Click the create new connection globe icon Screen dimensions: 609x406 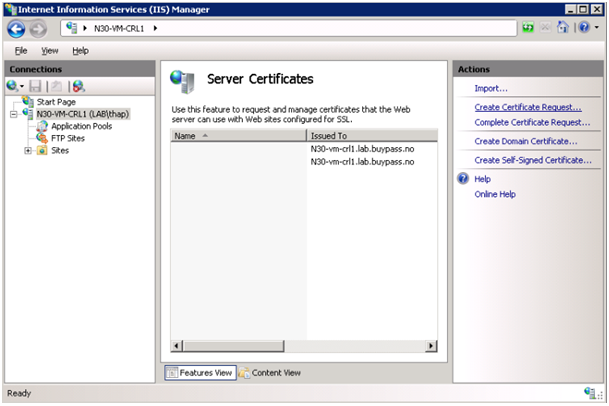pyautogui.click(x=12, y=85)
